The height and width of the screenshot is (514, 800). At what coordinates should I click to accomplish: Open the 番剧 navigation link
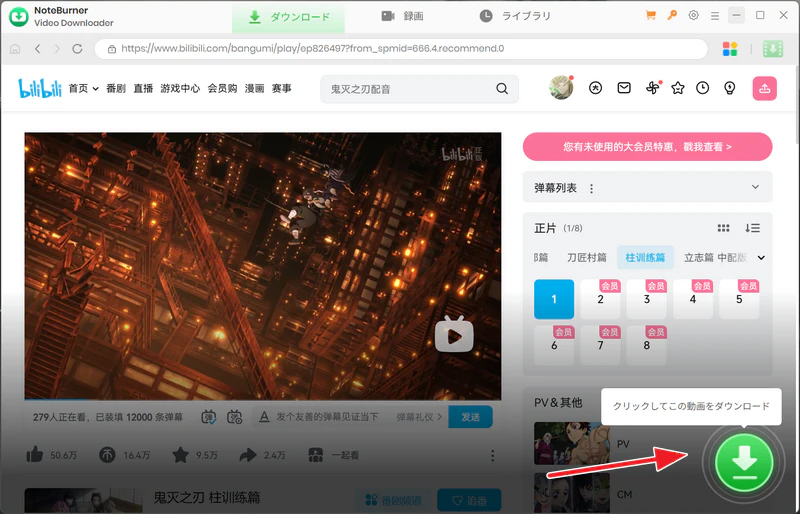[116, 88]
